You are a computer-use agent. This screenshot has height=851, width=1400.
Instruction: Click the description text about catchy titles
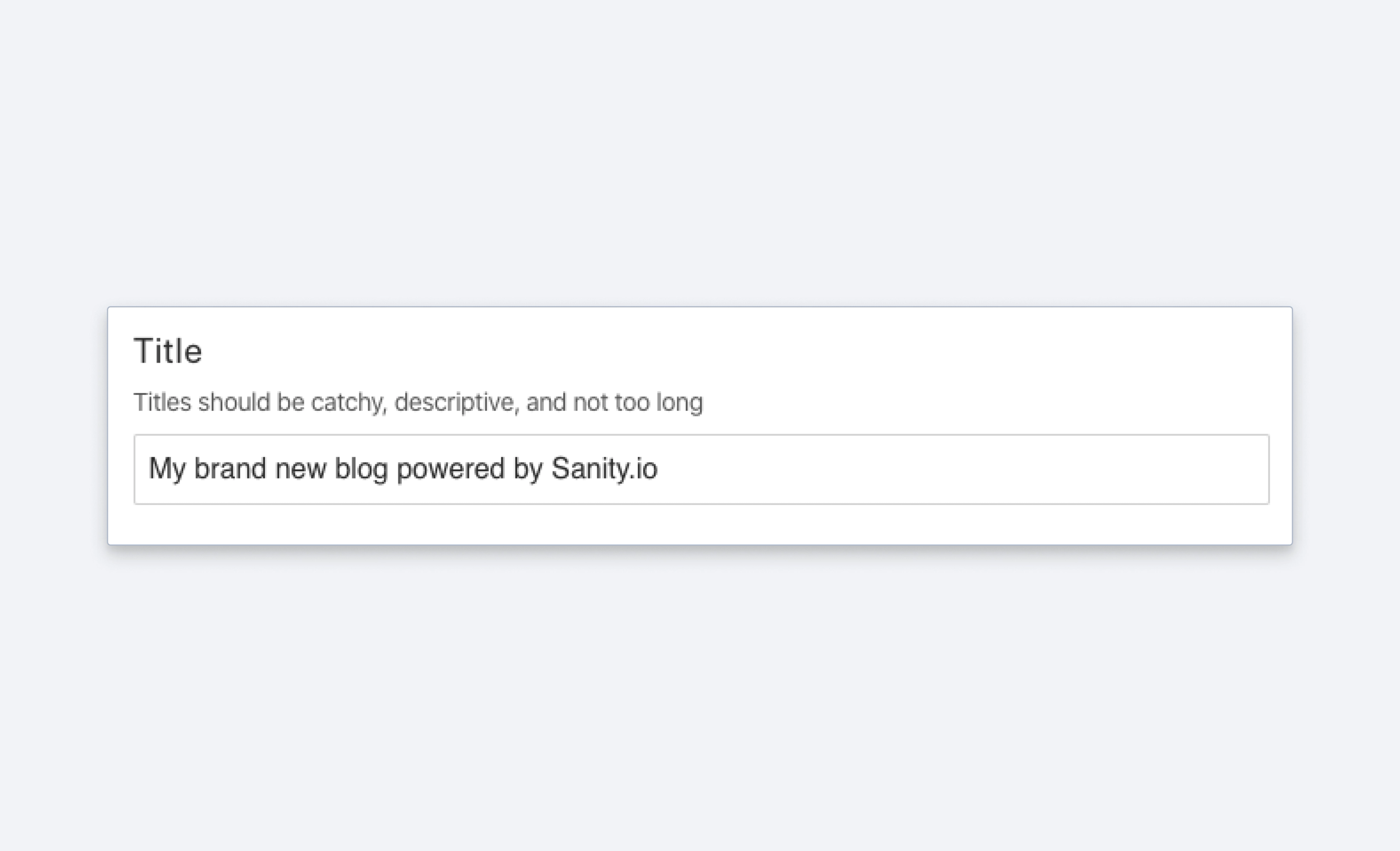click(x=418, y=402)
